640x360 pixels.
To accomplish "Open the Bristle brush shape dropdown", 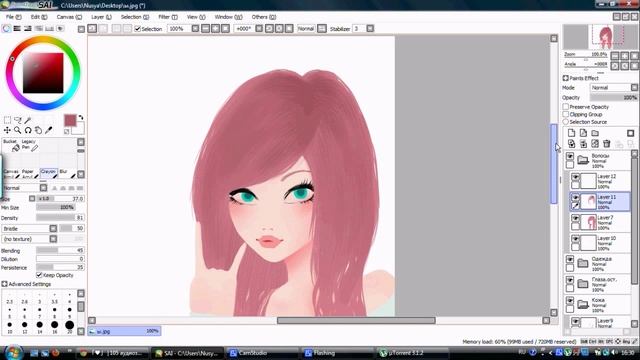I will point(29,229).
